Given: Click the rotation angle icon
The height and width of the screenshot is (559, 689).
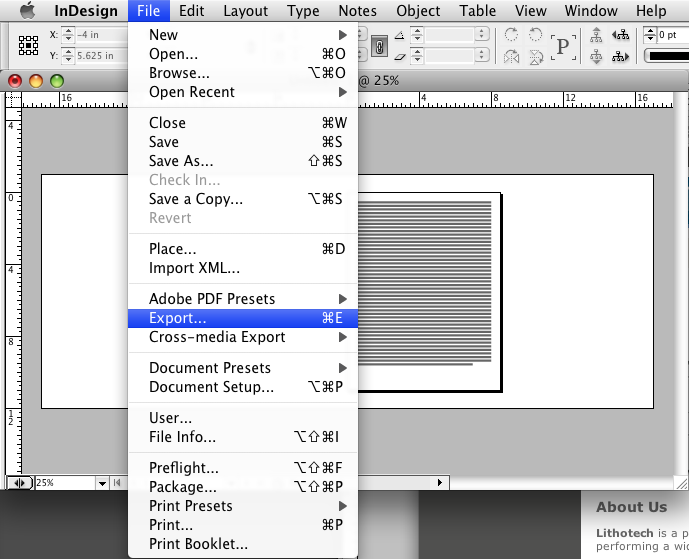Looking at the screenshot, I should point(399,35).
